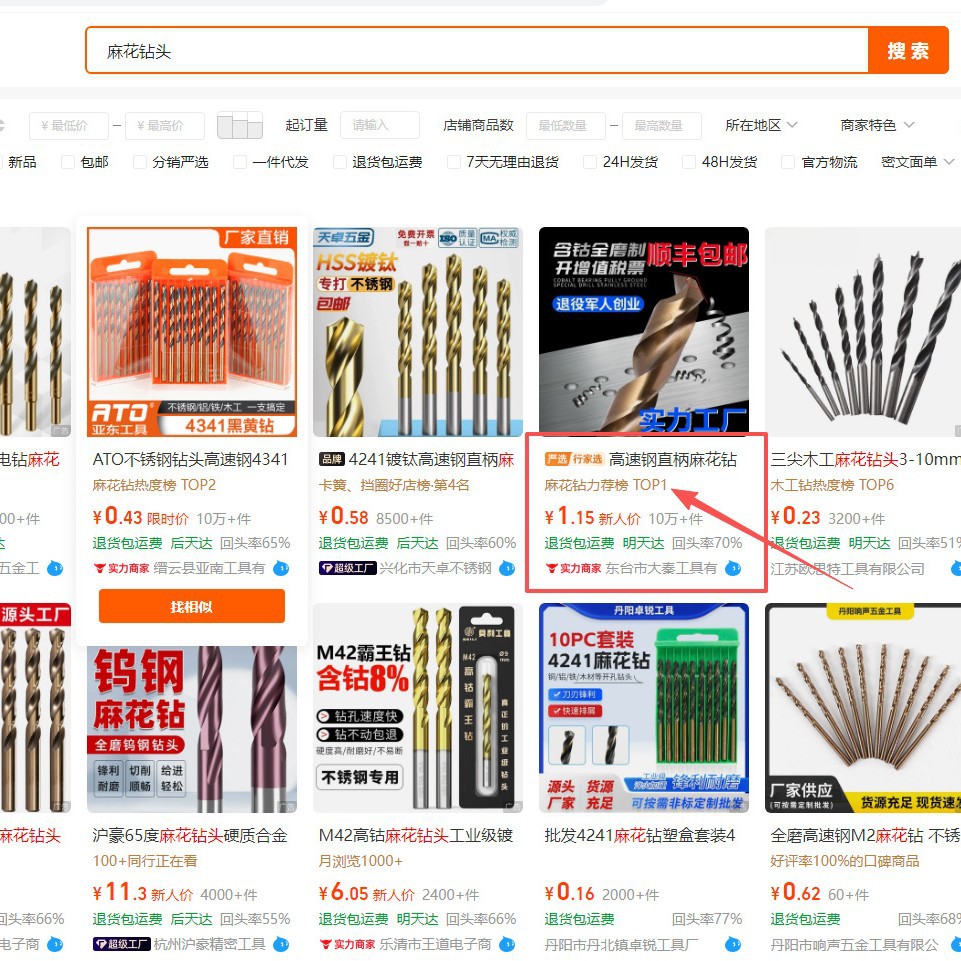Click the blue chat icon beside 缙云县亚南工具有
This screenshot has height=961, width=961.
(281, 568)
